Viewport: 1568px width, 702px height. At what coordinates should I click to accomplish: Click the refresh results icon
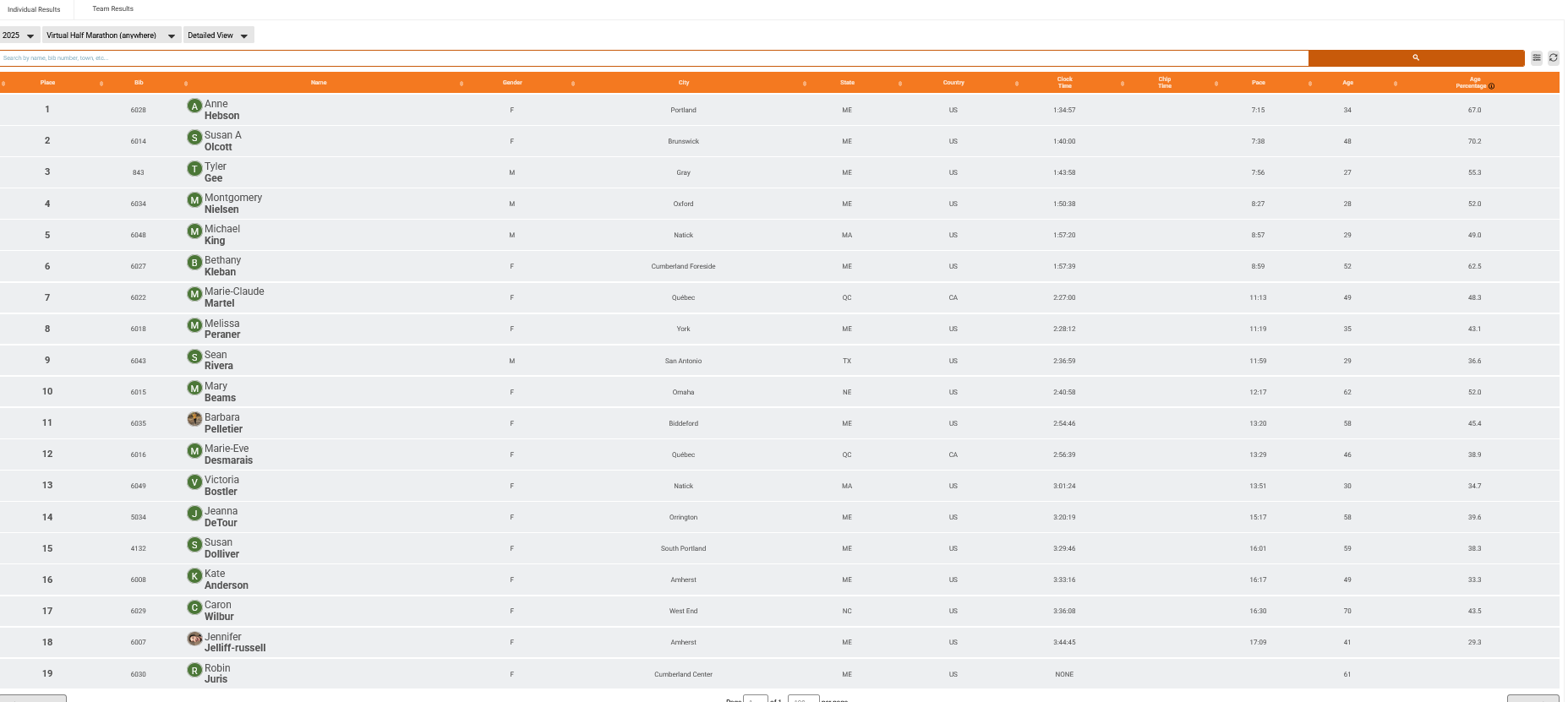coord(1553,58)
